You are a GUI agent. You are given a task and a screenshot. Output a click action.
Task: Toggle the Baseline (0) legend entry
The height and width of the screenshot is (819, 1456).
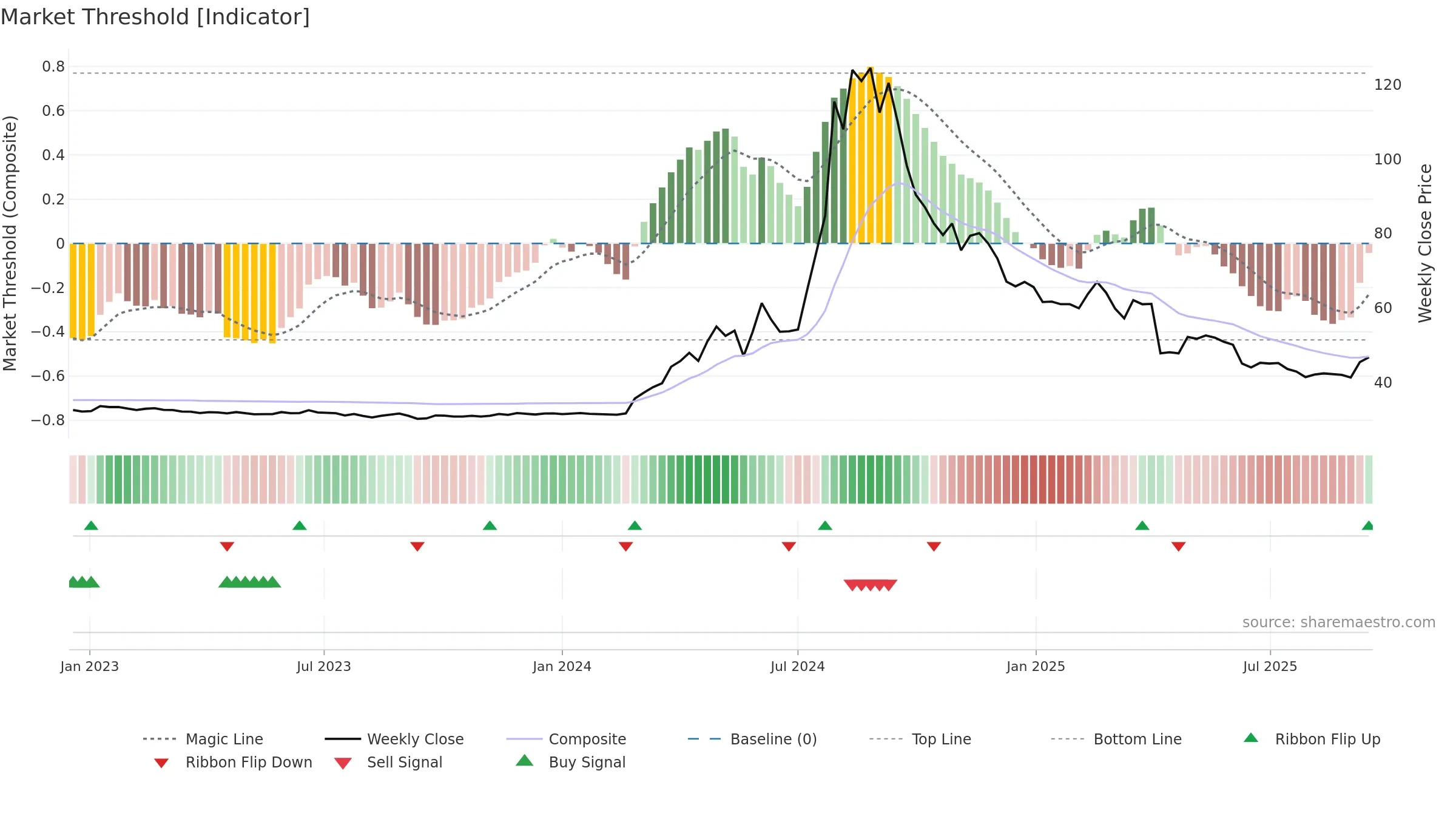click(x=752, y=739)
